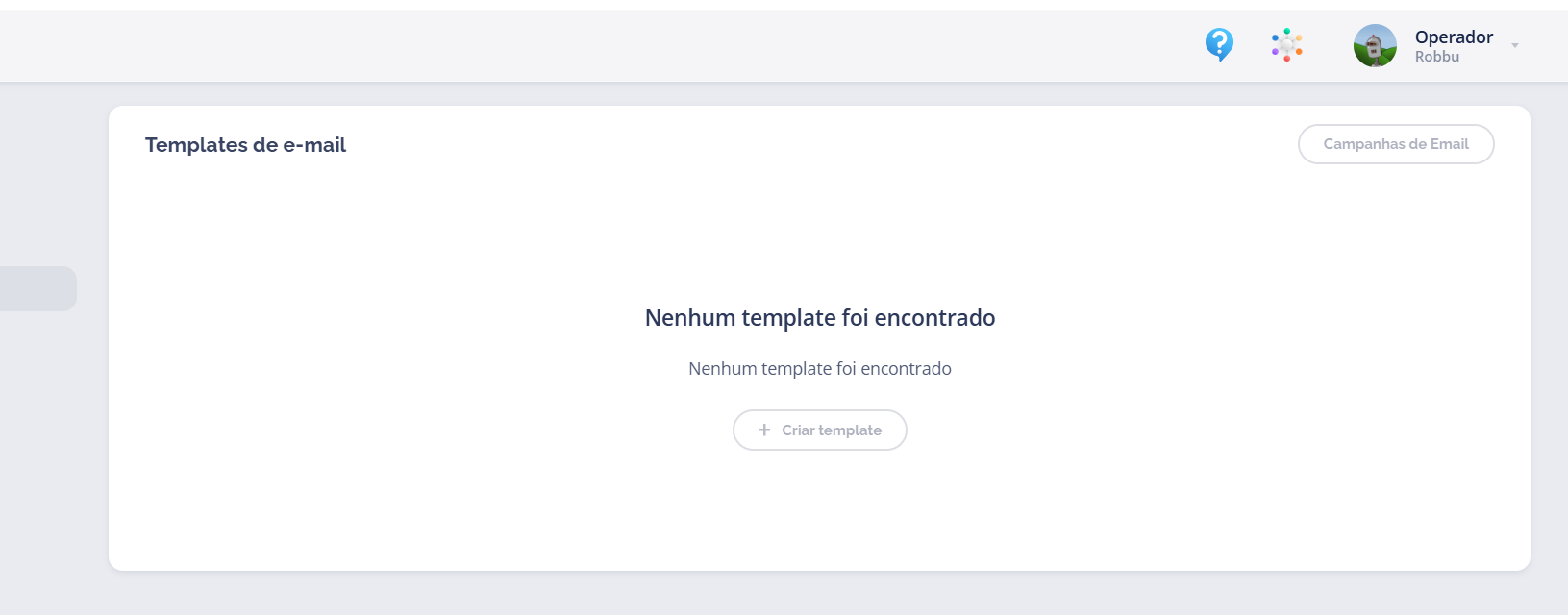Click the "Operador" user name text
Screen dimensions: 1568x615
pyautogui.click(x=1454, y=37)
